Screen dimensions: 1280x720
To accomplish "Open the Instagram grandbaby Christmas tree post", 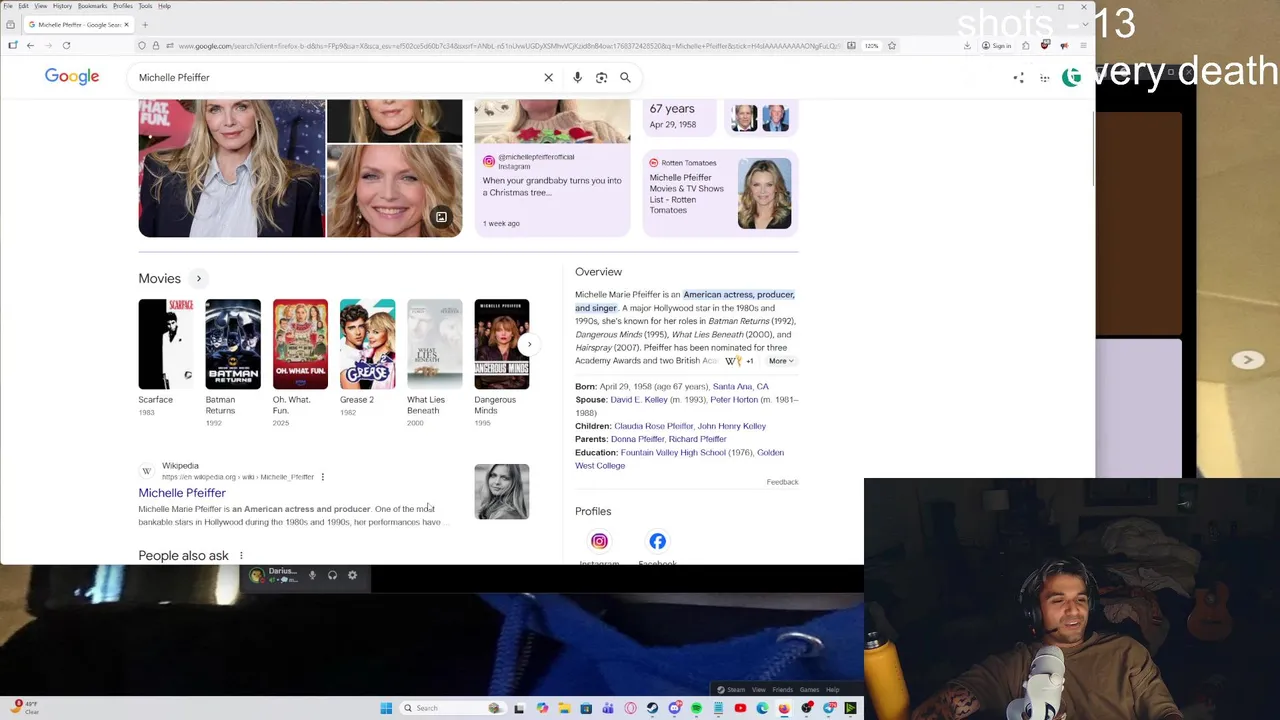I will tap(552, 170).
